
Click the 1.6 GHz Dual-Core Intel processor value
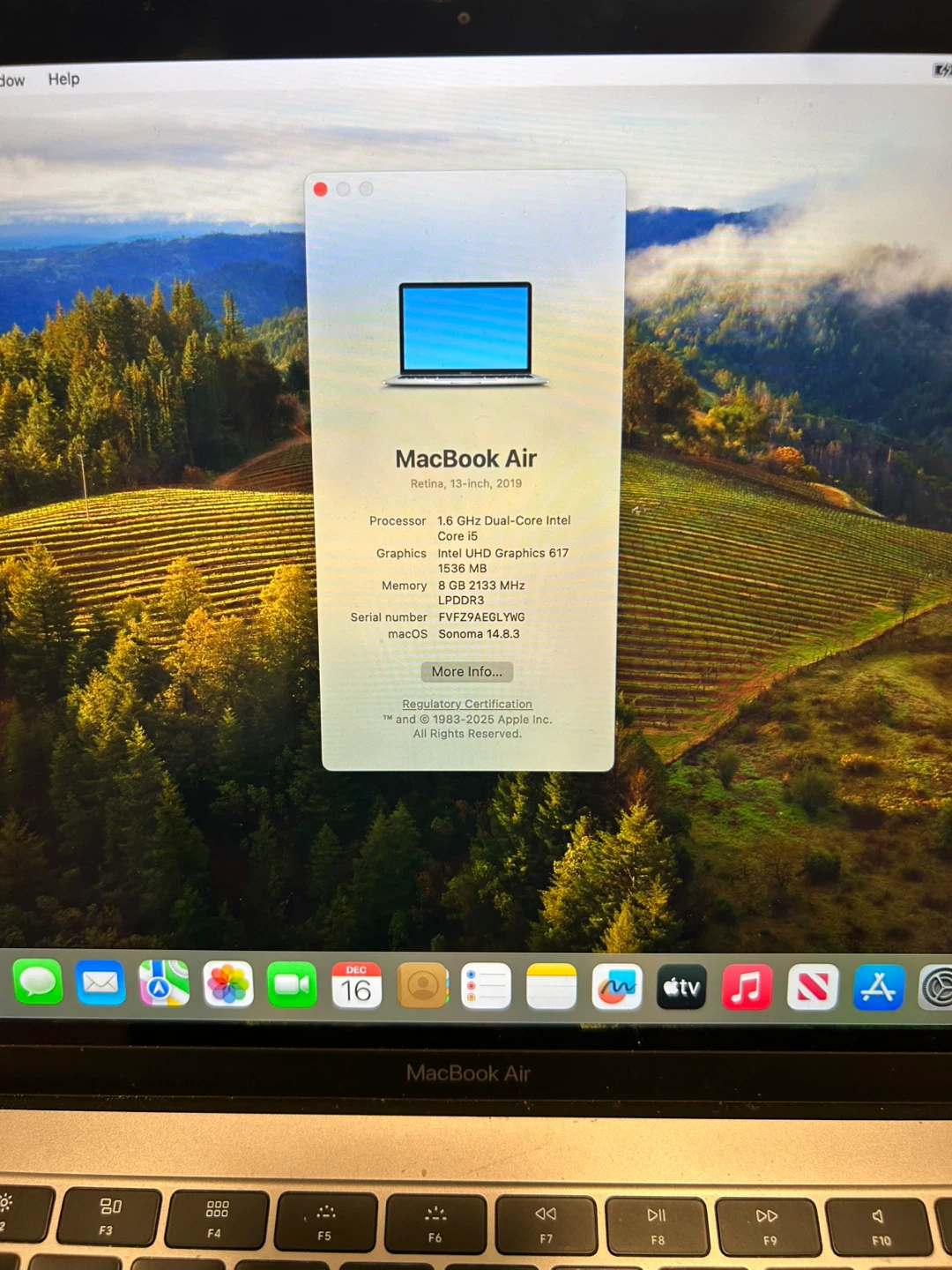point(504,528)
